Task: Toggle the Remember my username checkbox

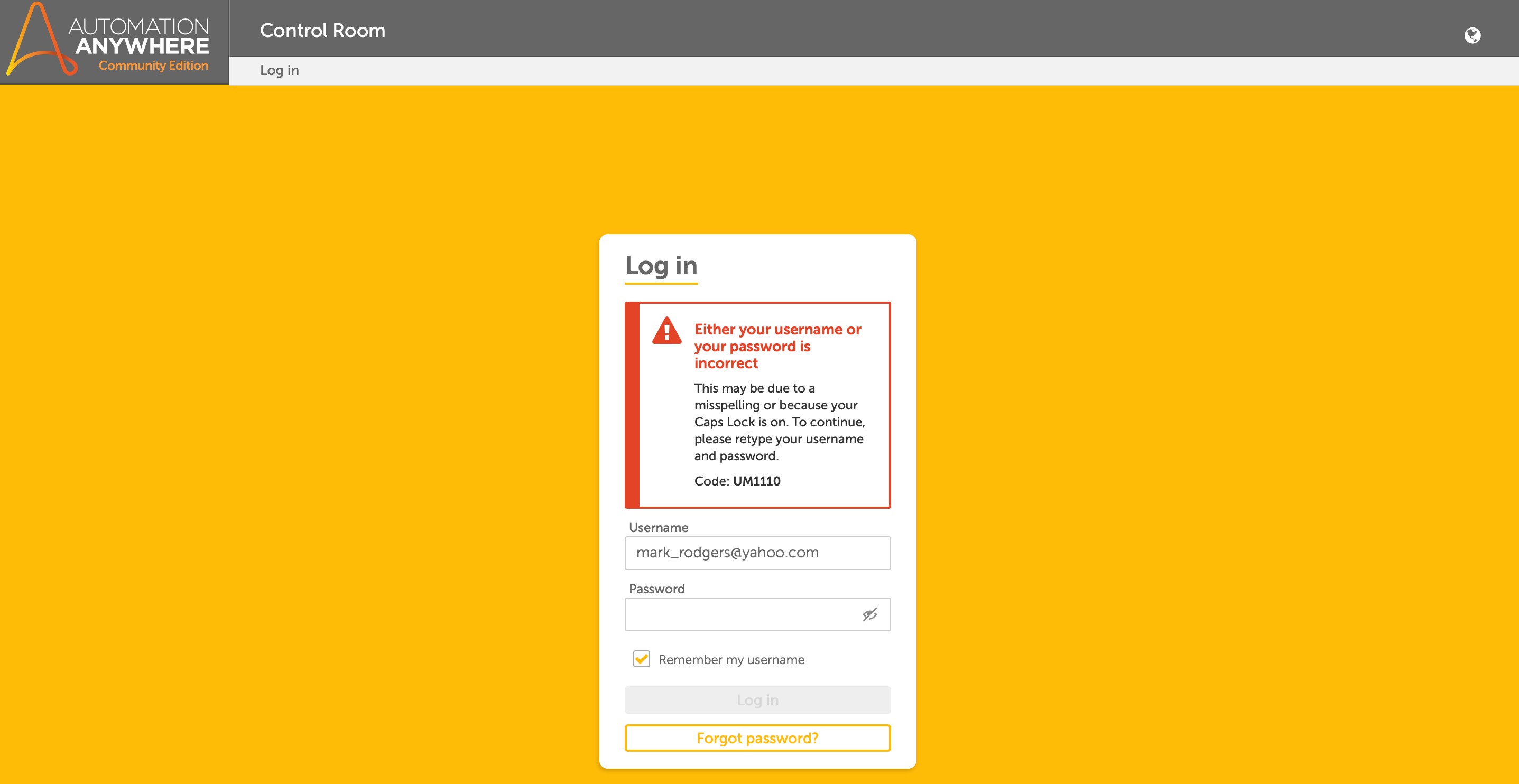Action: pyautogui.click(x=640, y=660)
